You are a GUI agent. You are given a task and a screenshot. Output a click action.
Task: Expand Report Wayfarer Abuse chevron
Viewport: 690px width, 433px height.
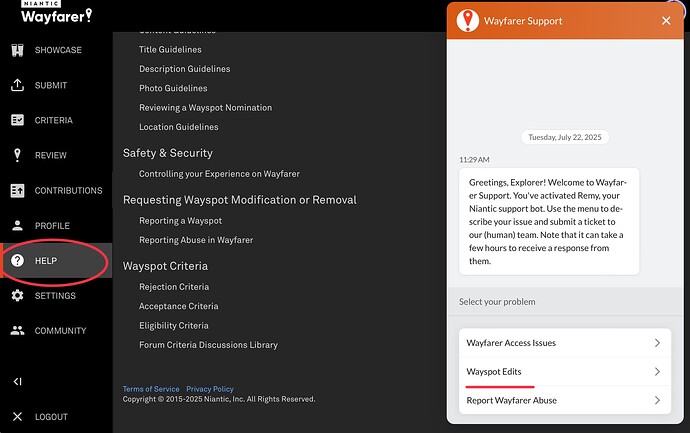click(657, 400)
